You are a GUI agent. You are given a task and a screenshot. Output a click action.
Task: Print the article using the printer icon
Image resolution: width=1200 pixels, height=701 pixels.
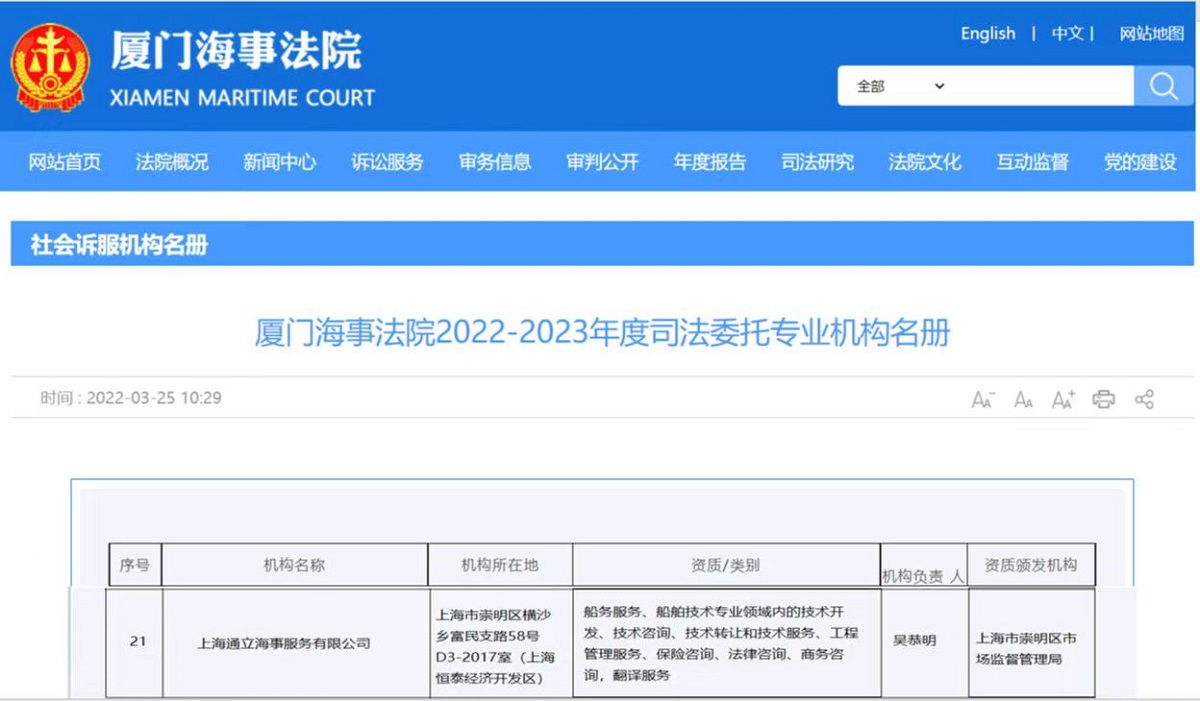coord(1103,398)
